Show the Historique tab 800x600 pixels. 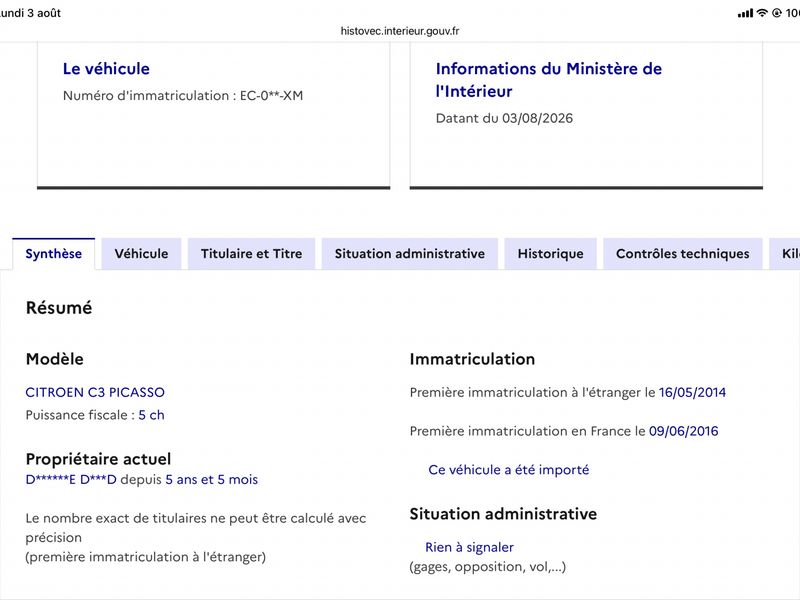(551, 254)
